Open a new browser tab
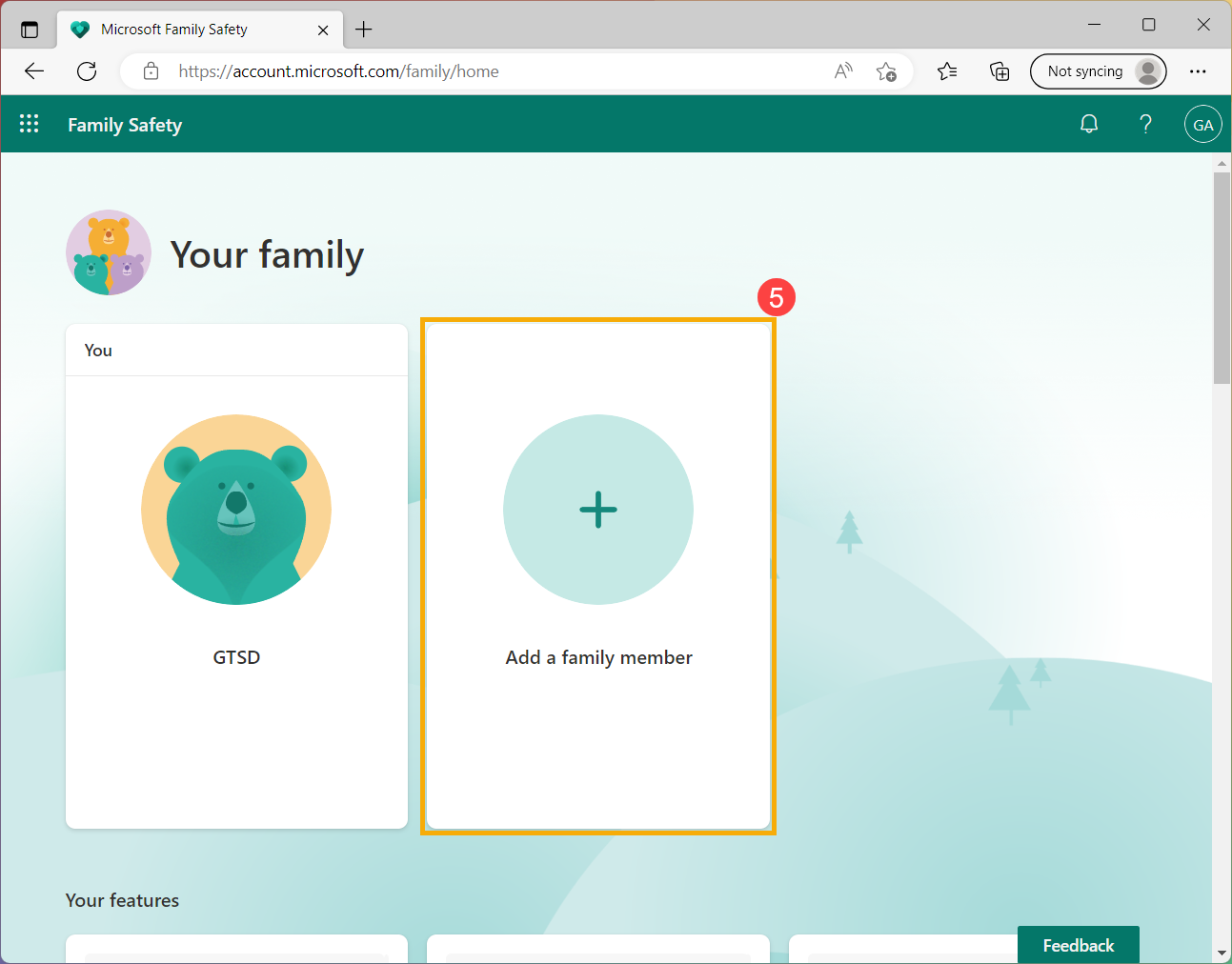Screen dimensions: 1232x964 (x=363, y=29)
